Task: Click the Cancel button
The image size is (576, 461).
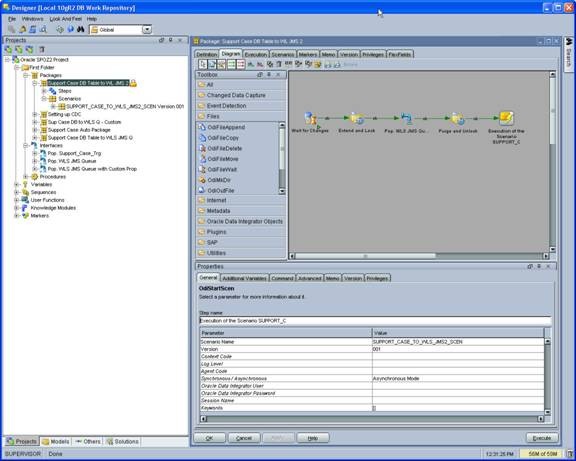Action: click(x=244, y=438)
